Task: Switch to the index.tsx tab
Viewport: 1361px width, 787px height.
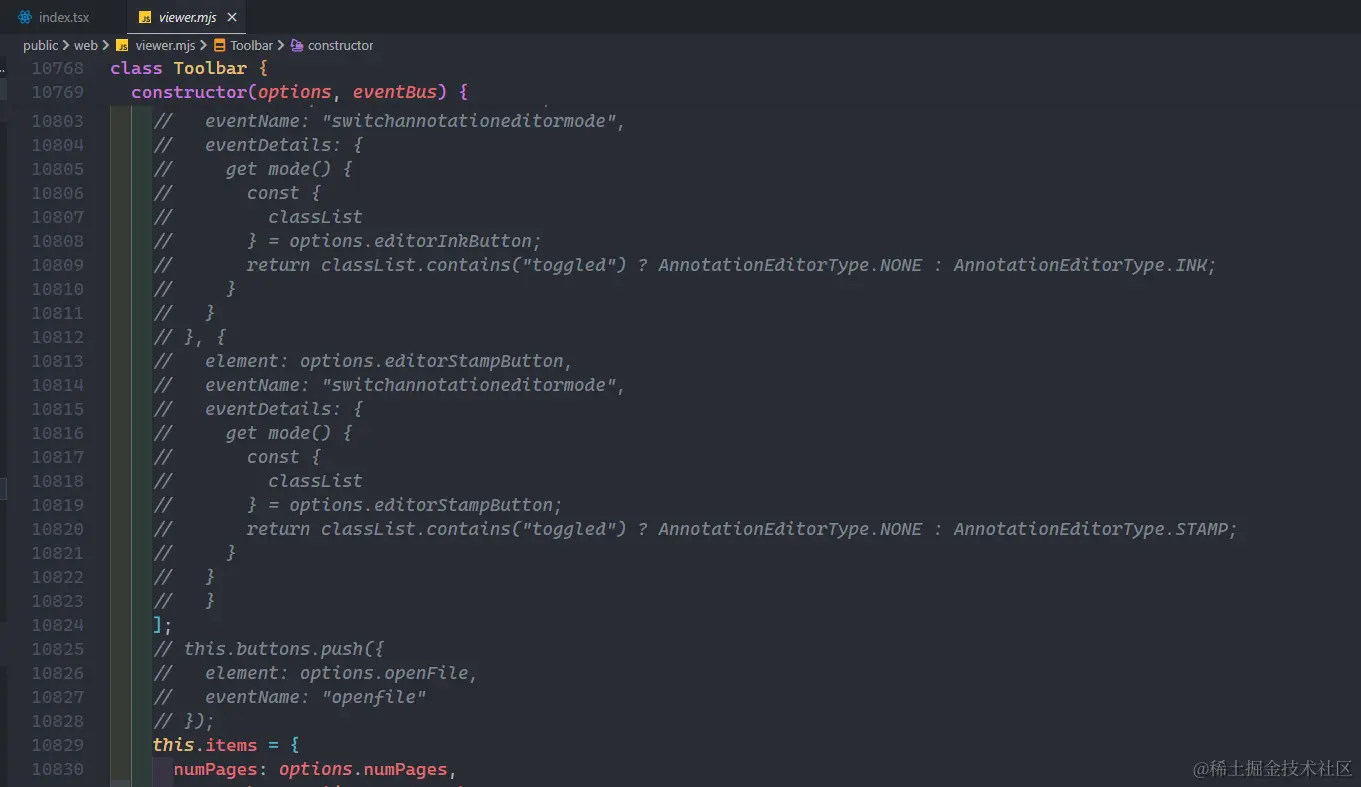Action: pyautogui.click(x=62, y=16)
